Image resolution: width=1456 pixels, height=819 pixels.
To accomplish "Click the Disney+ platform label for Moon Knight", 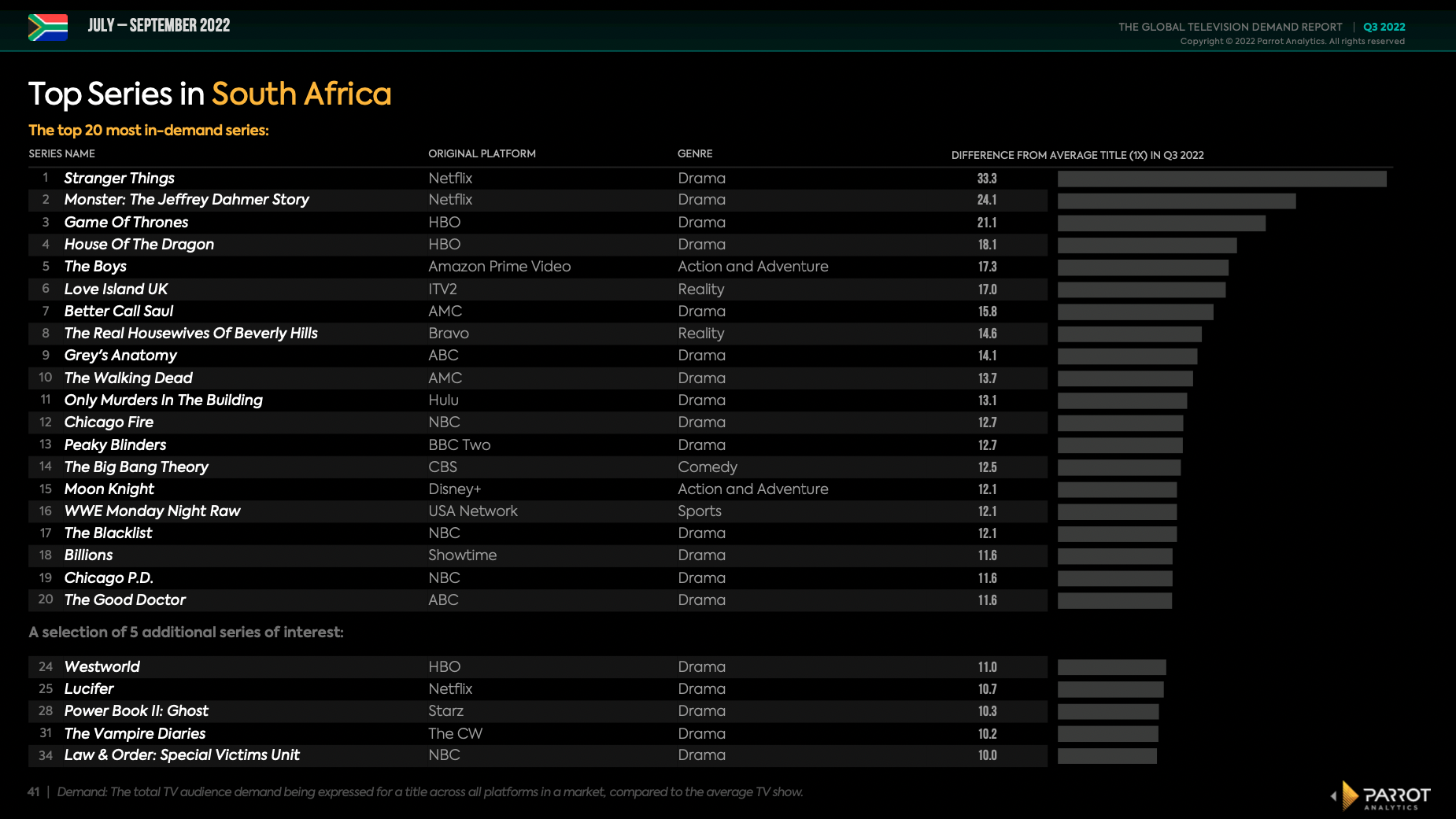I will click(x=455, y=489).
